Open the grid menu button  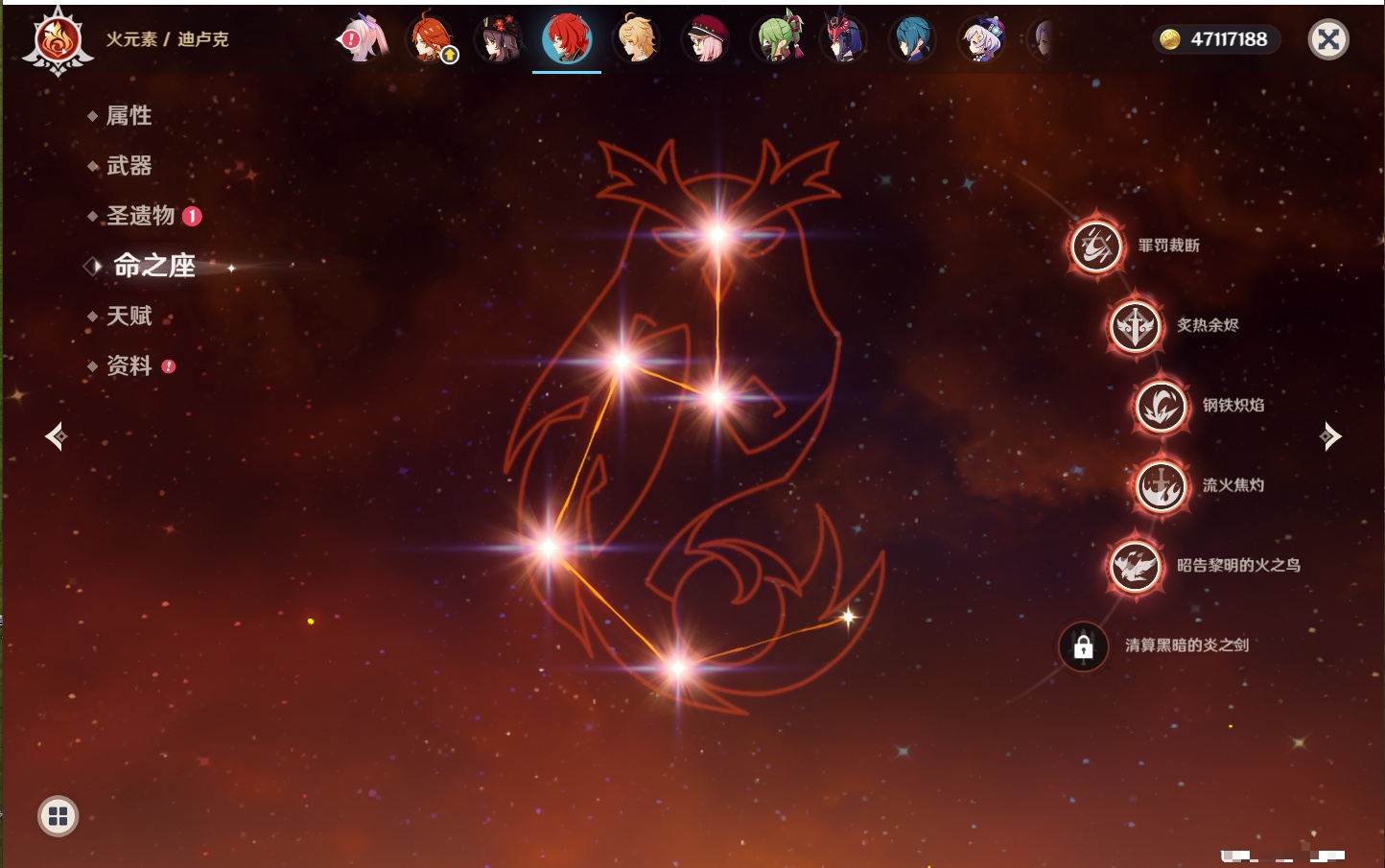58,816
